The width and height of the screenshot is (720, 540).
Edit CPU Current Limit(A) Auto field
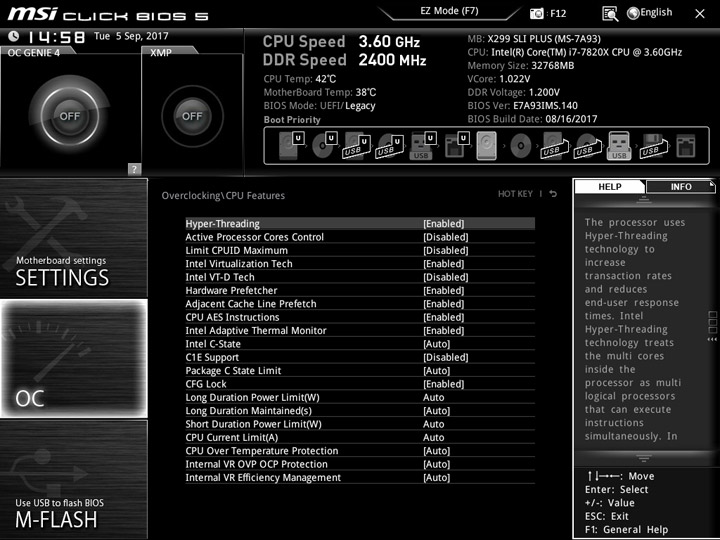pos(433,437)
